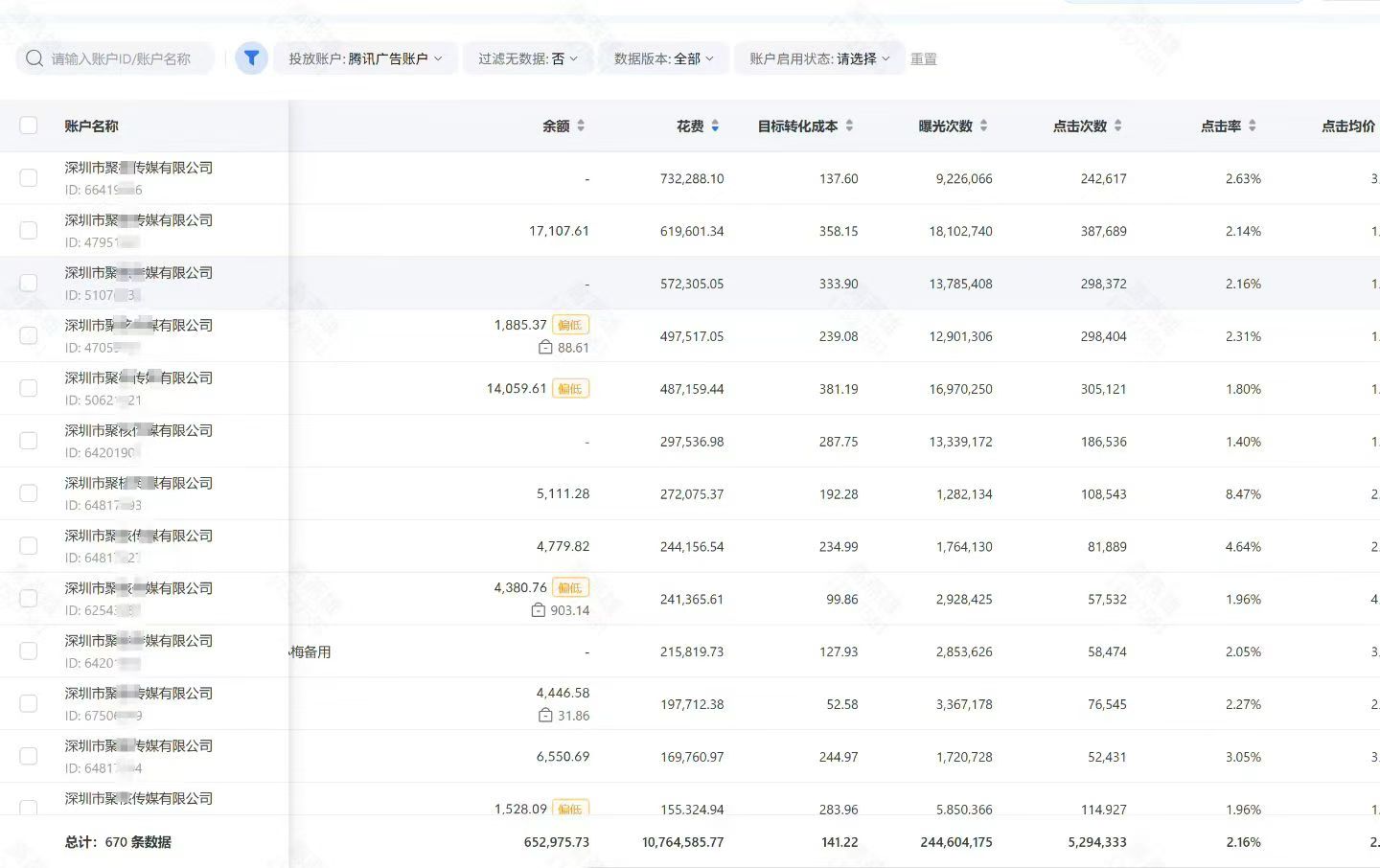This screenshot has width=1380, height=868.
Task: Check the first account row checkbox
Action: pyautogui.click(x=29, y=178)
